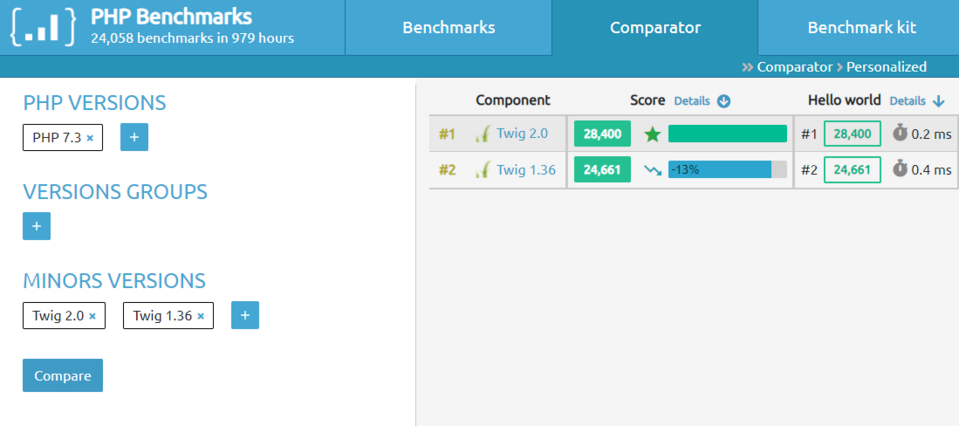The image size is (959, 426).
Task: Click the Score sort circled arrow icon
Action: click(724, 101)
